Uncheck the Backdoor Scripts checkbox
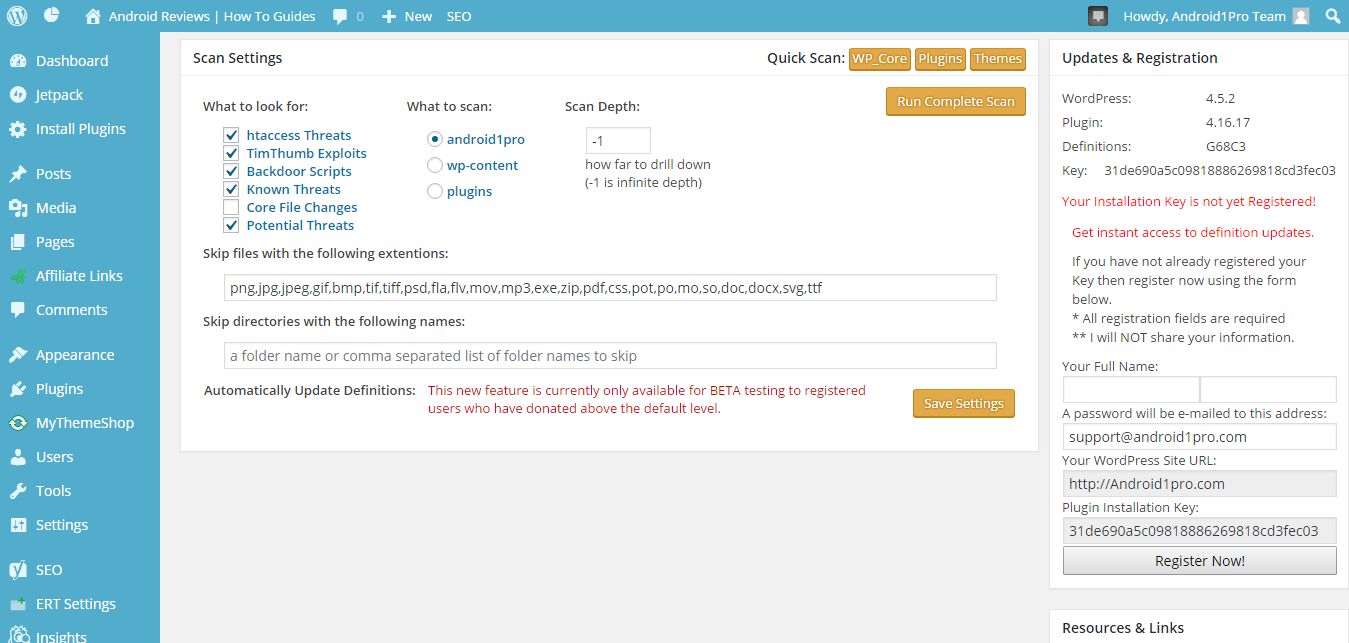Screen dimensions: 1349x643 coord(231,171)
